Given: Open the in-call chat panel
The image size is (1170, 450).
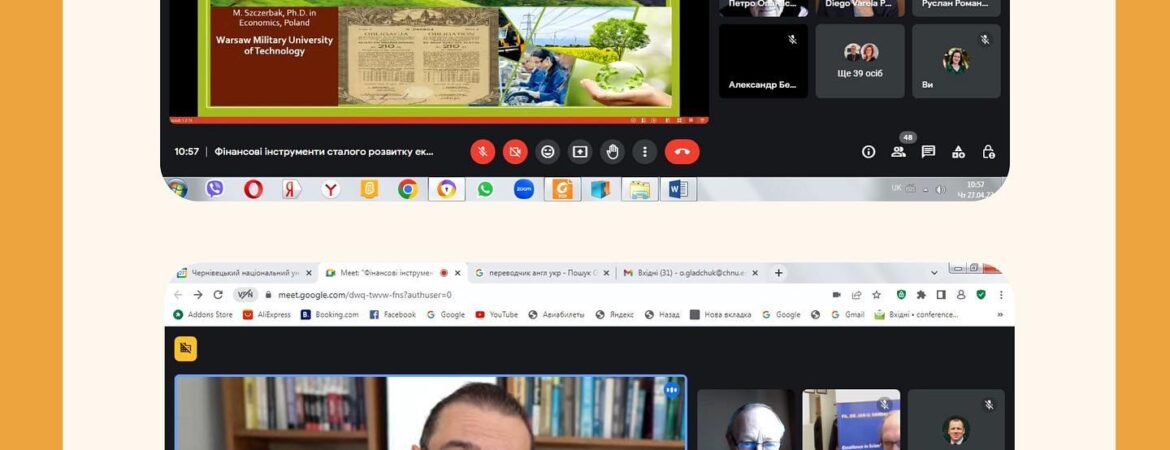Looking at the screenshot, I should pos(928,151).
